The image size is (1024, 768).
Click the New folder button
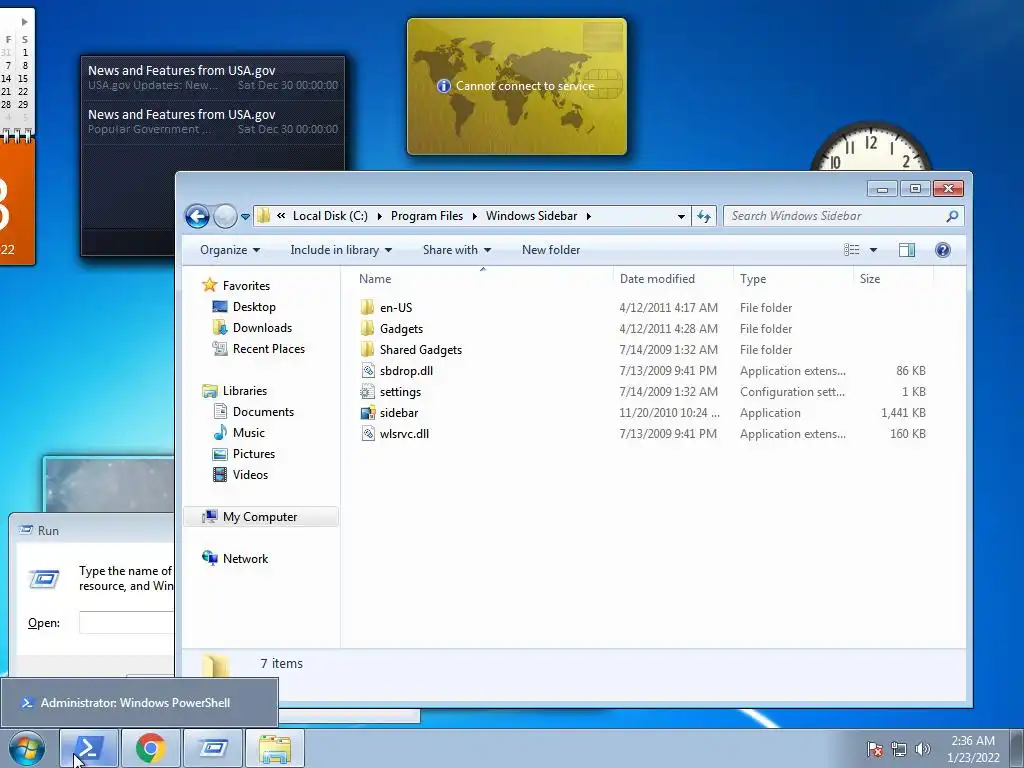[x=551, y=250]
